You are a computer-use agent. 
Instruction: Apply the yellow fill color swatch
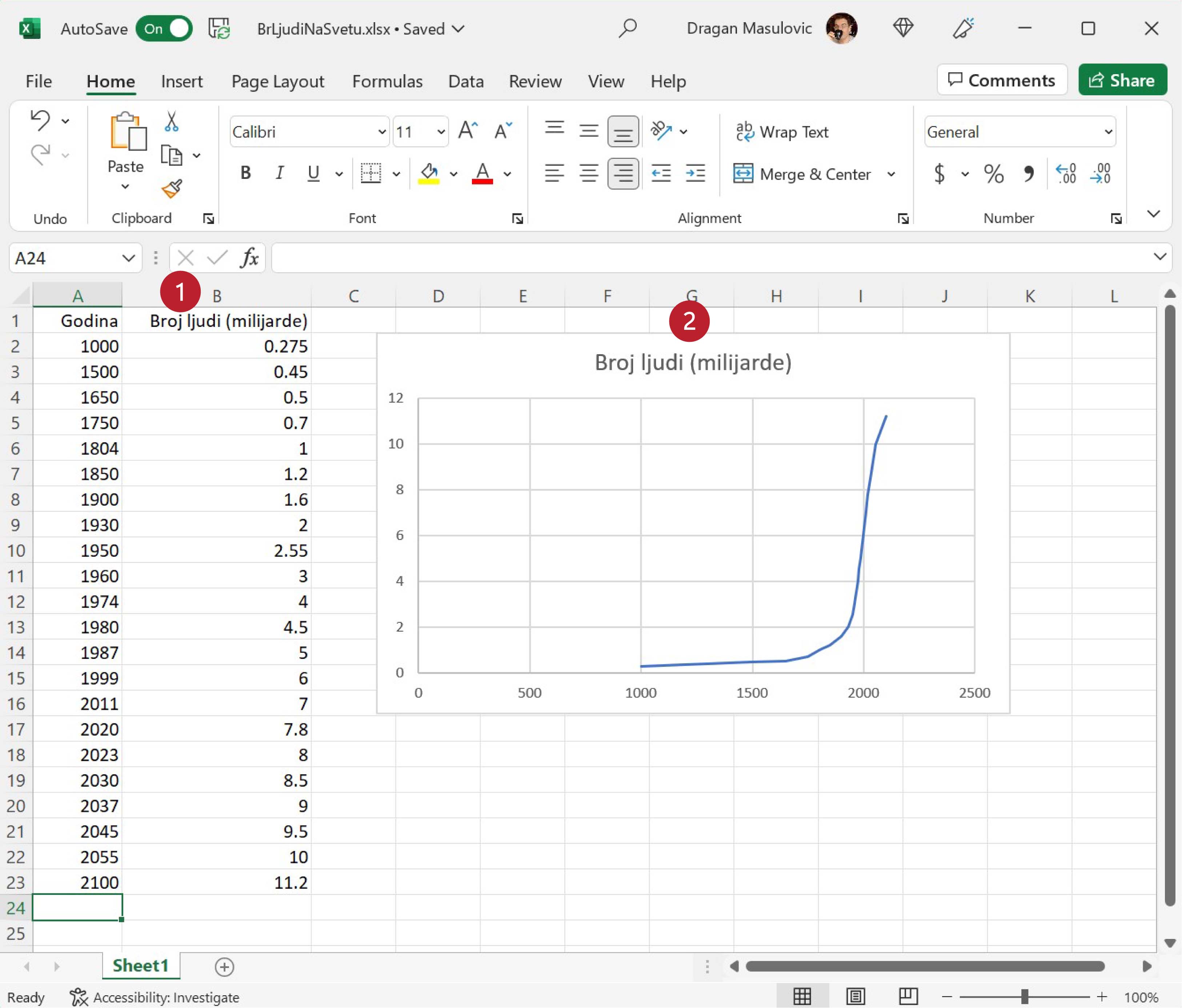428,173
